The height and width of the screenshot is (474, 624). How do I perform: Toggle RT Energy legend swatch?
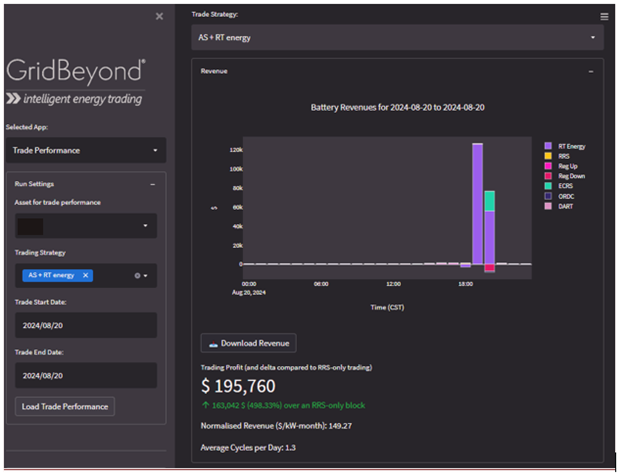(x=548, y=146)
